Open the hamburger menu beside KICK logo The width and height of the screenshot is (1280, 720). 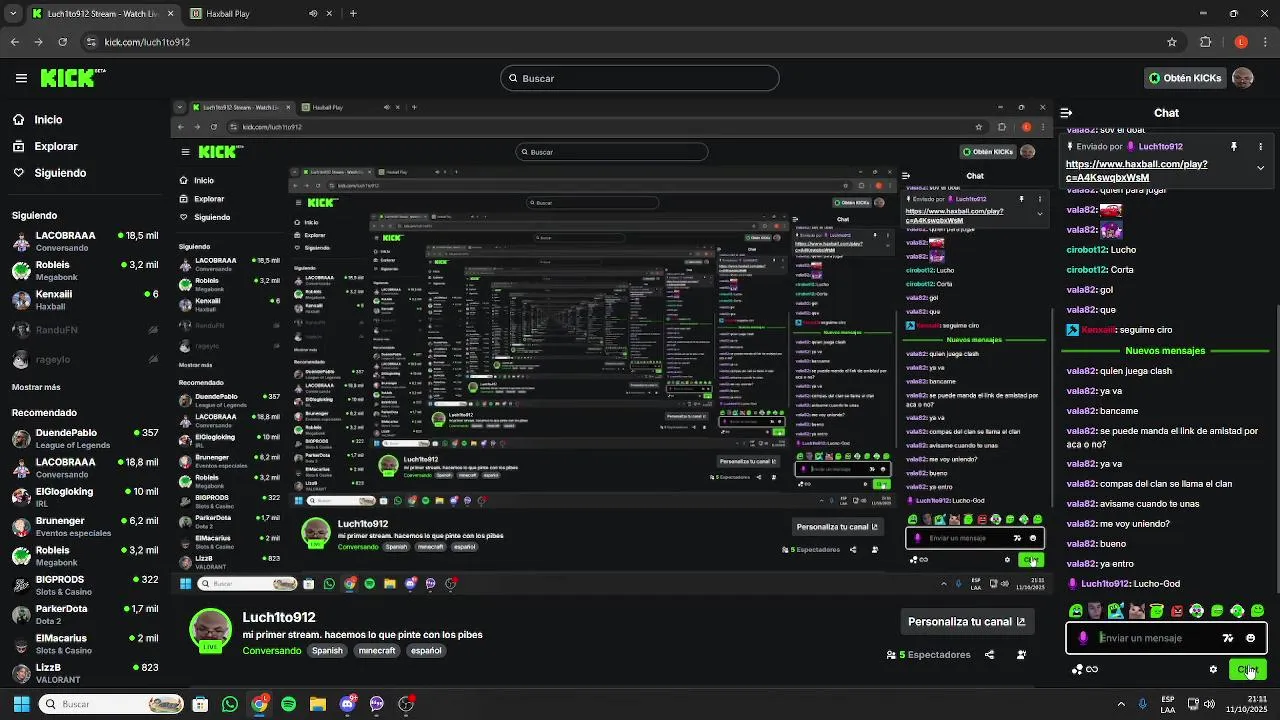tap(21, 78)
